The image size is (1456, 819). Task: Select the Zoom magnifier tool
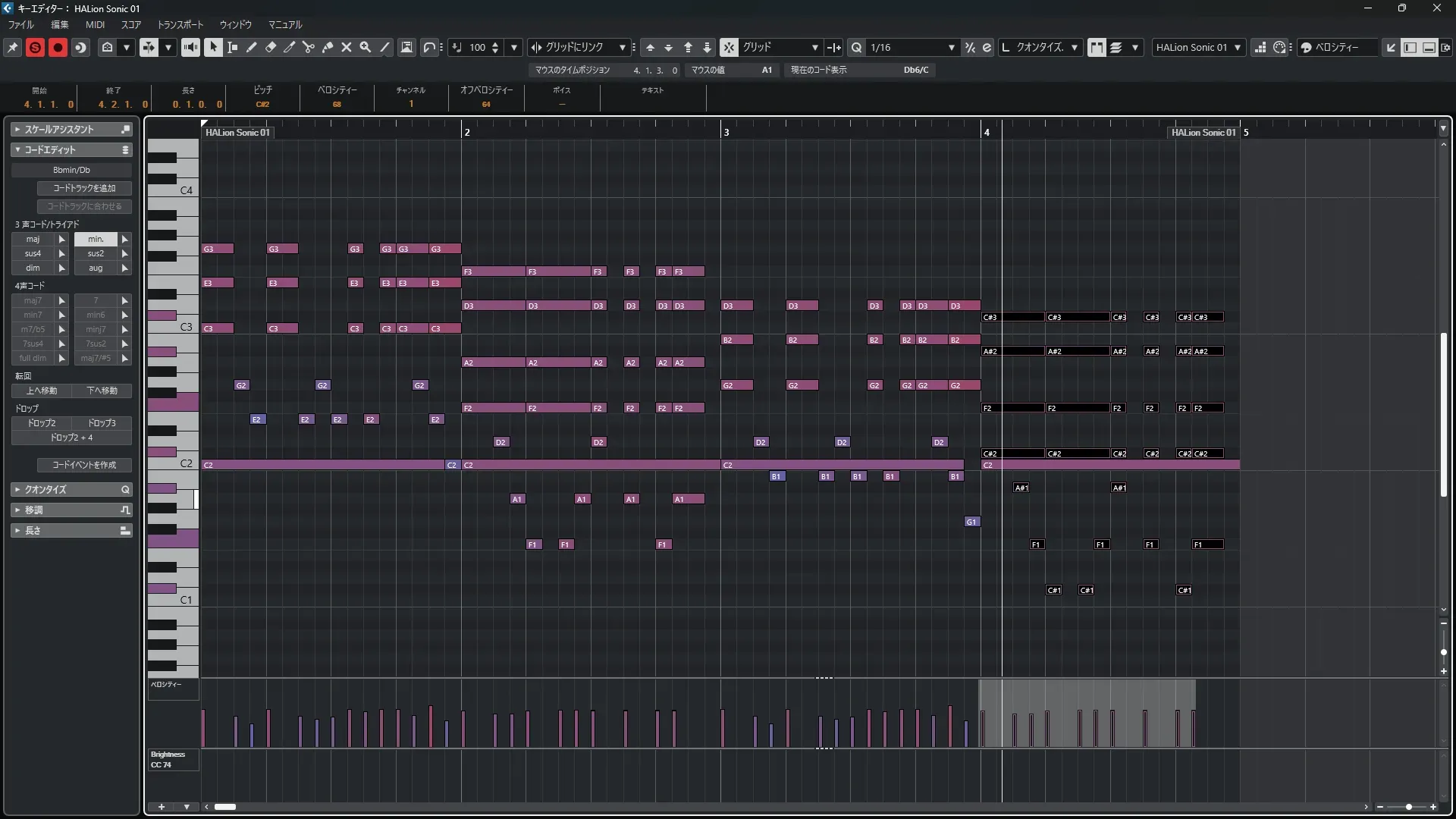point(366,47)
